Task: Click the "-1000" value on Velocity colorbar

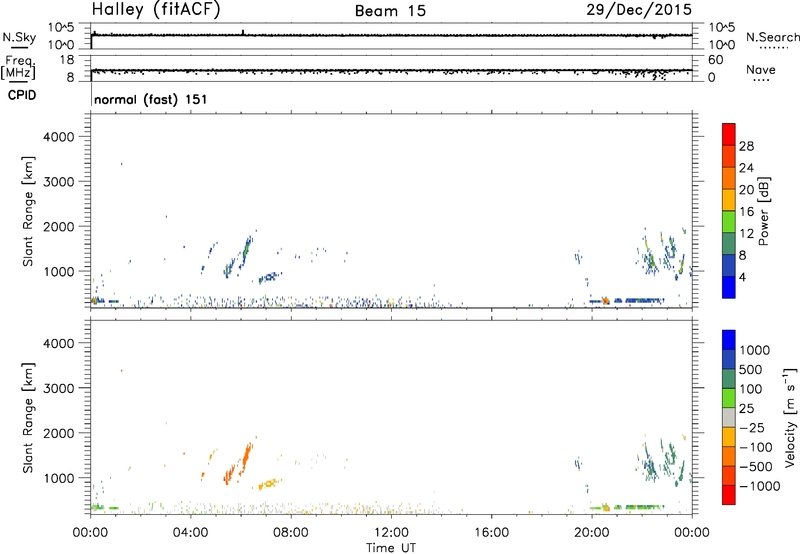Action: tap(760, 486)
